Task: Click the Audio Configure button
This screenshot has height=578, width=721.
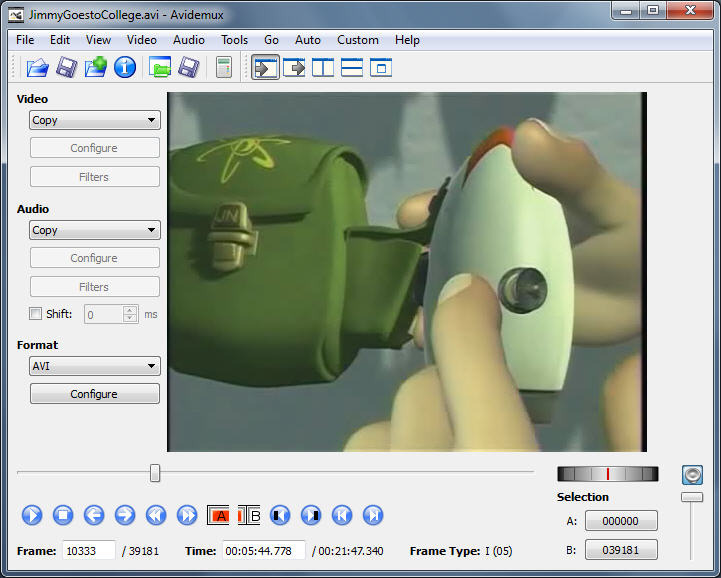Action: pos(95,258)
